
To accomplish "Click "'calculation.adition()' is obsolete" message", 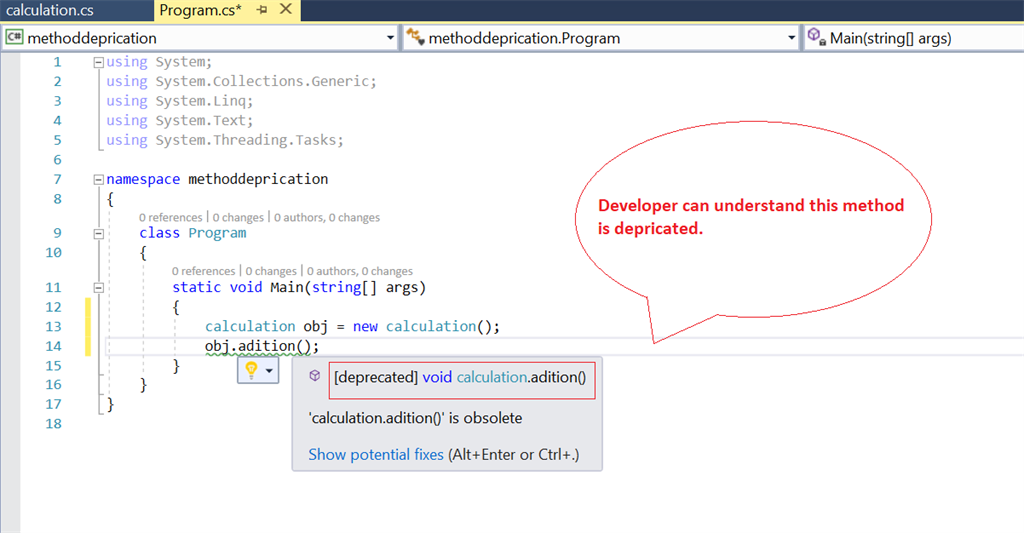I will (415, 418).
